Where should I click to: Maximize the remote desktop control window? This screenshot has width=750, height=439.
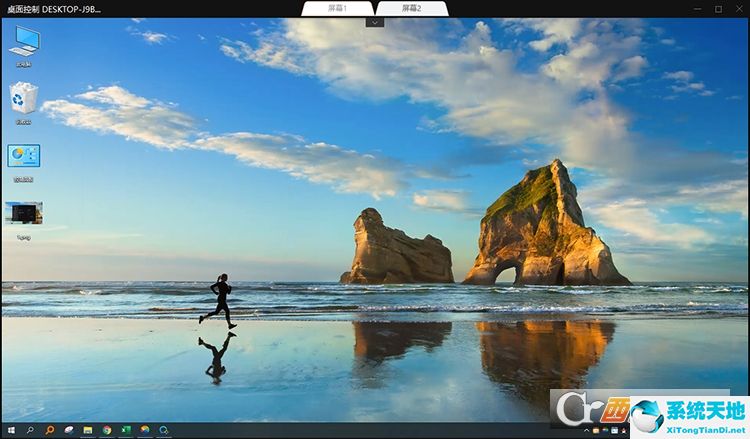[x=718, y=8]
